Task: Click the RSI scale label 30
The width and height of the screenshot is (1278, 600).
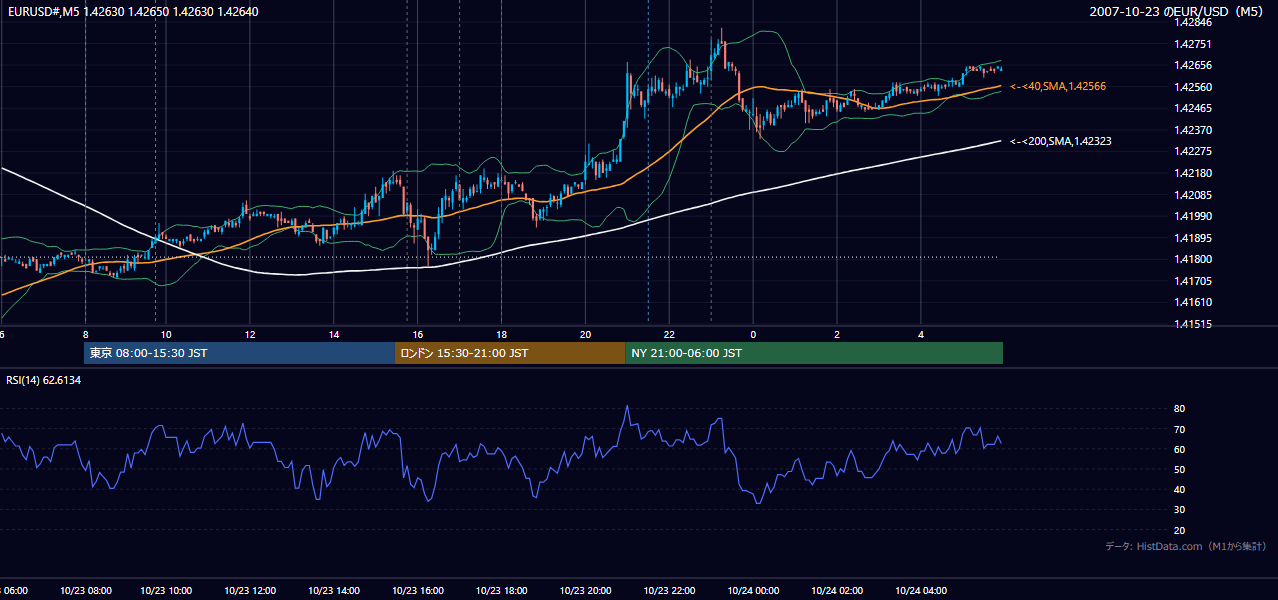Action: 1180,510
